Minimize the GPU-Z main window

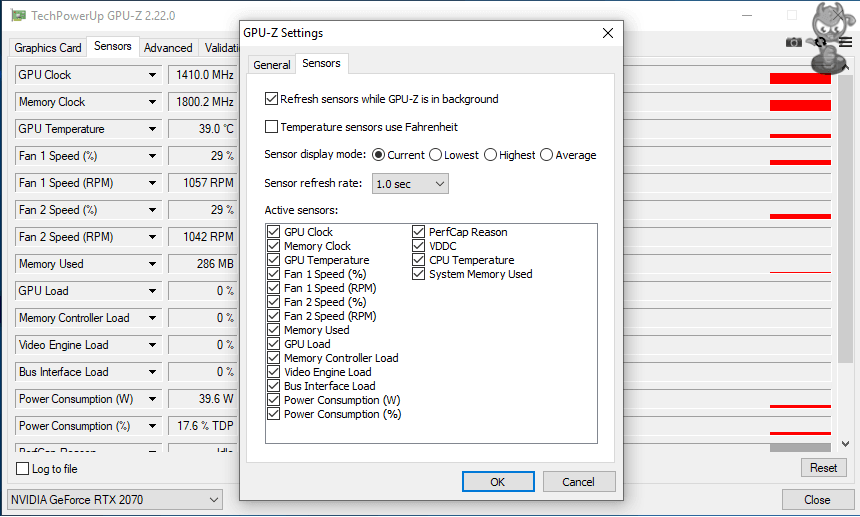click(747, 15)
